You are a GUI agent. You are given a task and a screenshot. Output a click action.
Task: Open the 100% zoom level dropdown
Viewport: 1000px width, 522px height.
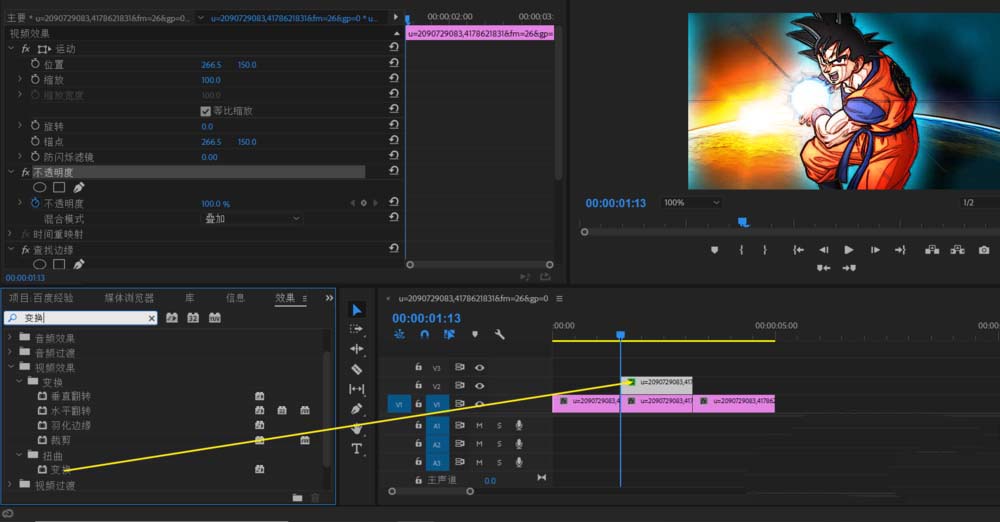(691, 203)
